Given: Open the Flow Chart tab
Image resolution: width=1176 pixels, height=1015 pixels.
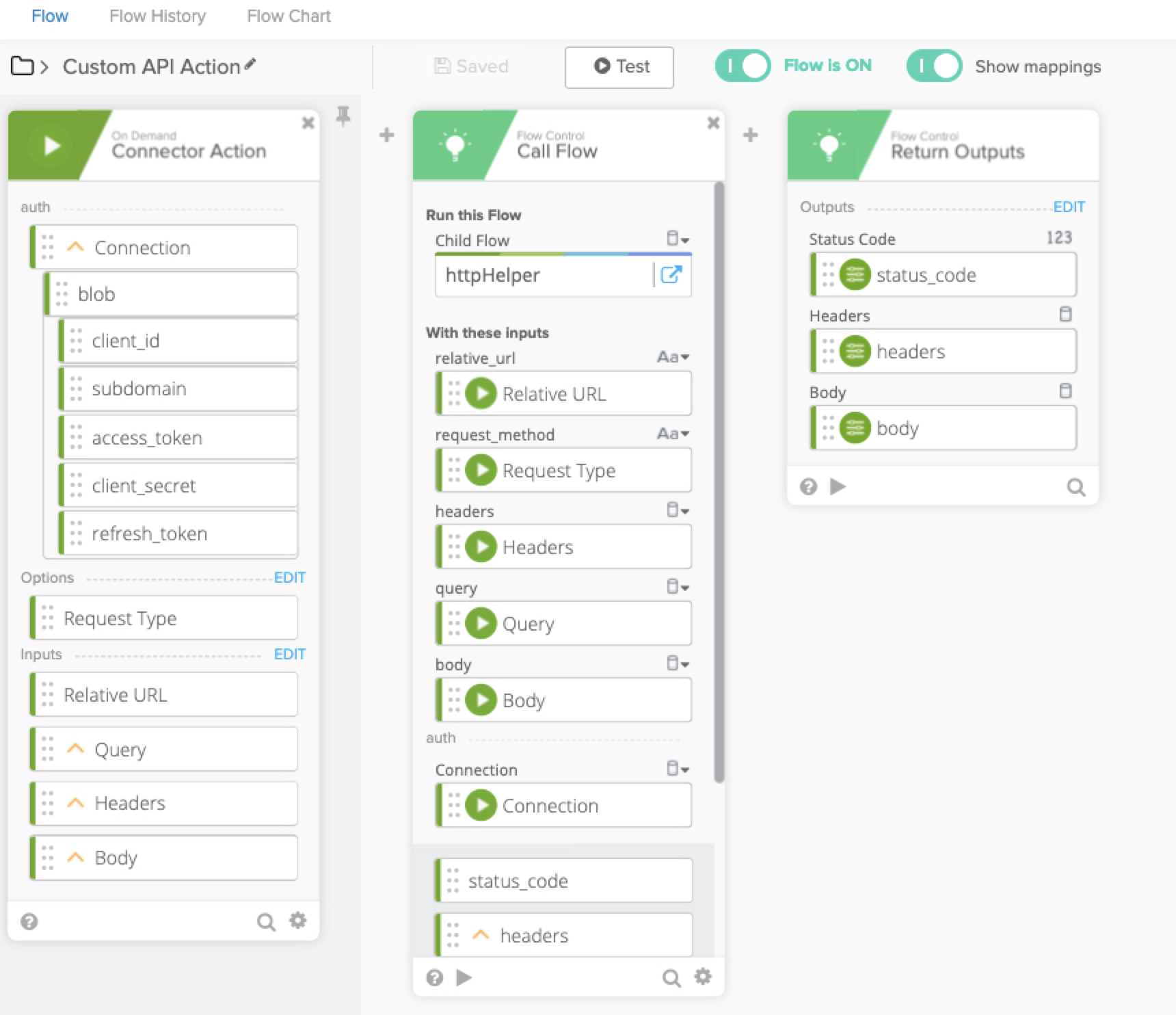Looking at the screenshot, I should click(x=289, y=16).
